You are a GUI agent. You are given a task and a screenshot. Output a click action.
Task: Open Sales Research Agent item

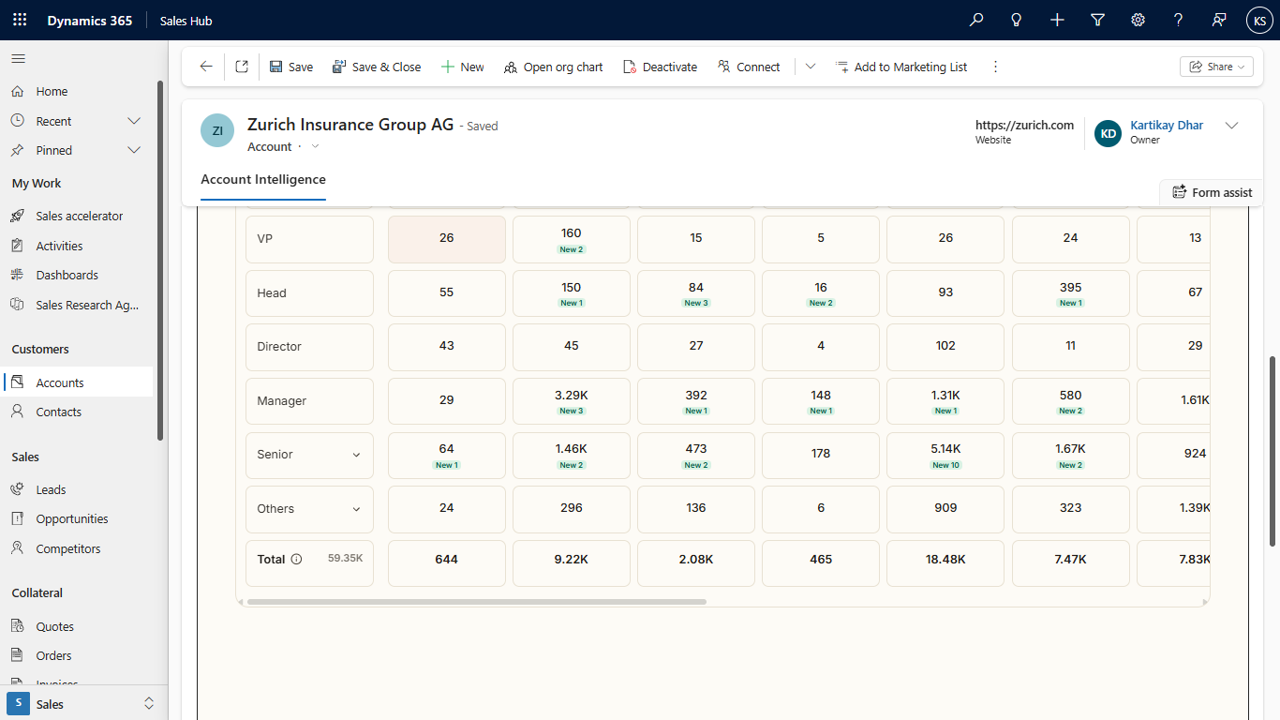pos(87,305)
